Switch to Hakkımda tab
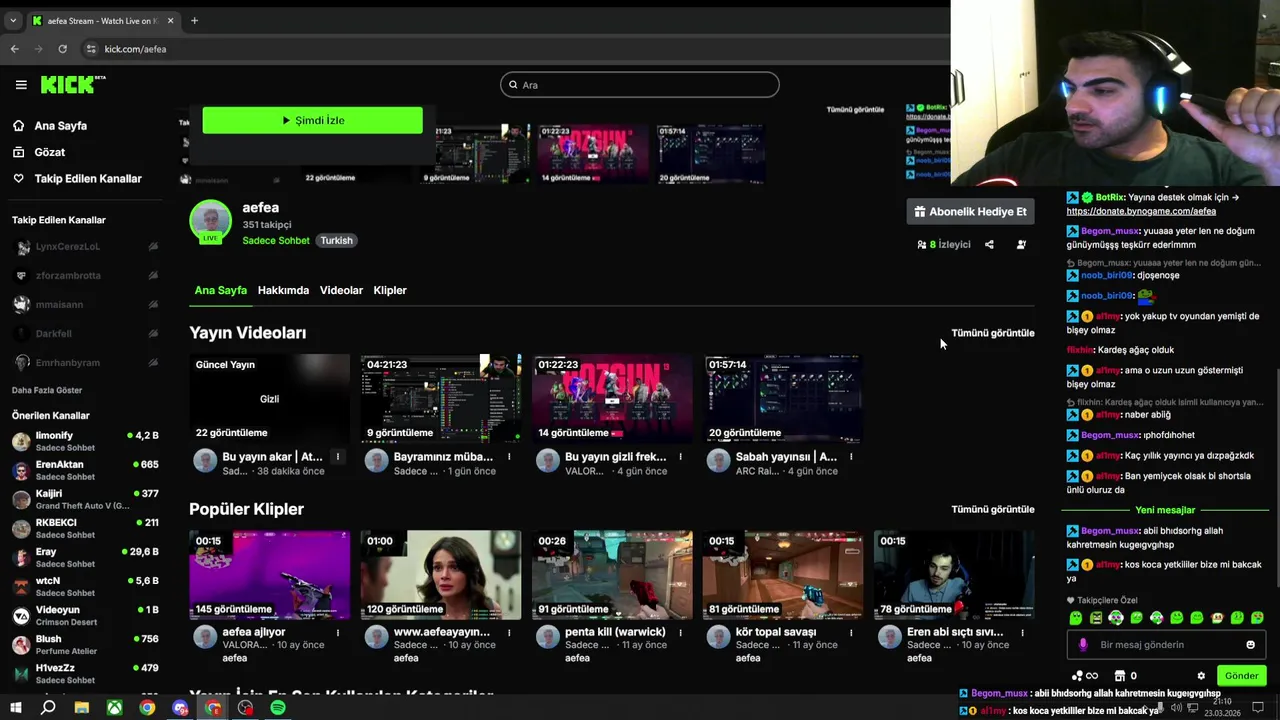The image size is (1280, 720). pos(283,290)
